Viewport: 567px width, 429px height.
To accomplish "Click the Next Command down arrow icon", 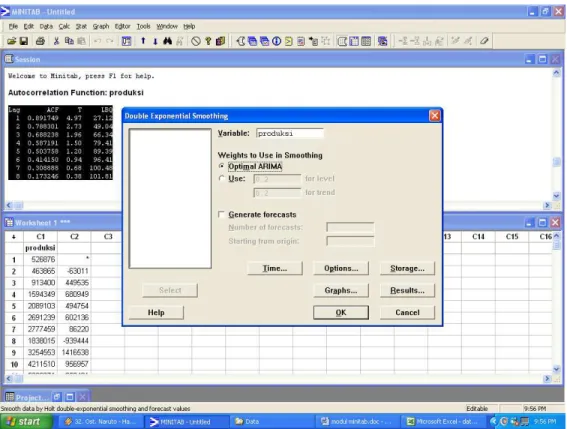I will tap(155, 41).
